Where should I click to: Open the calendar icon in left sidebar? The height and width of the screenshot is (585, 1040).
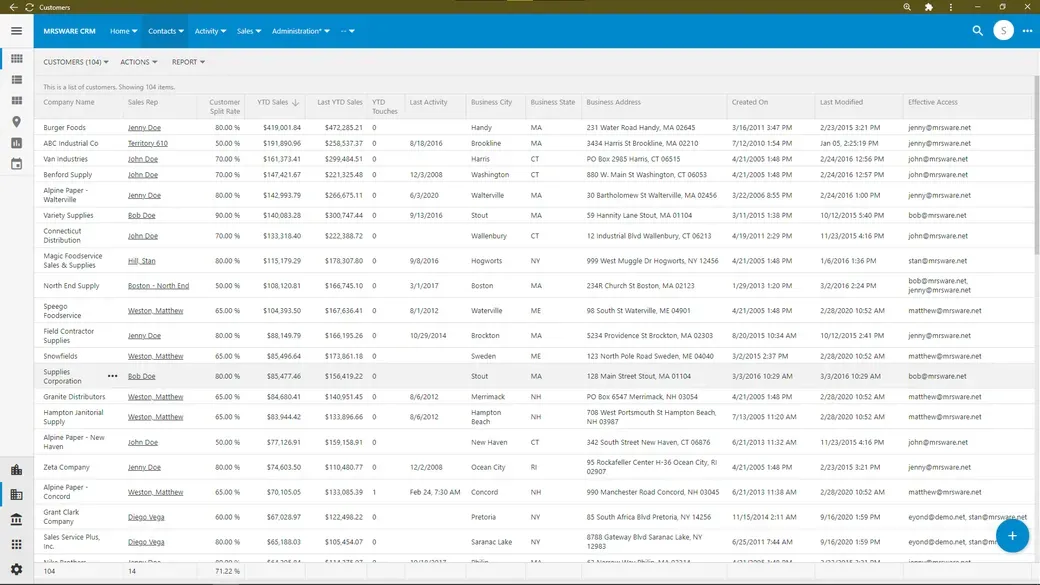click(16, 164)
